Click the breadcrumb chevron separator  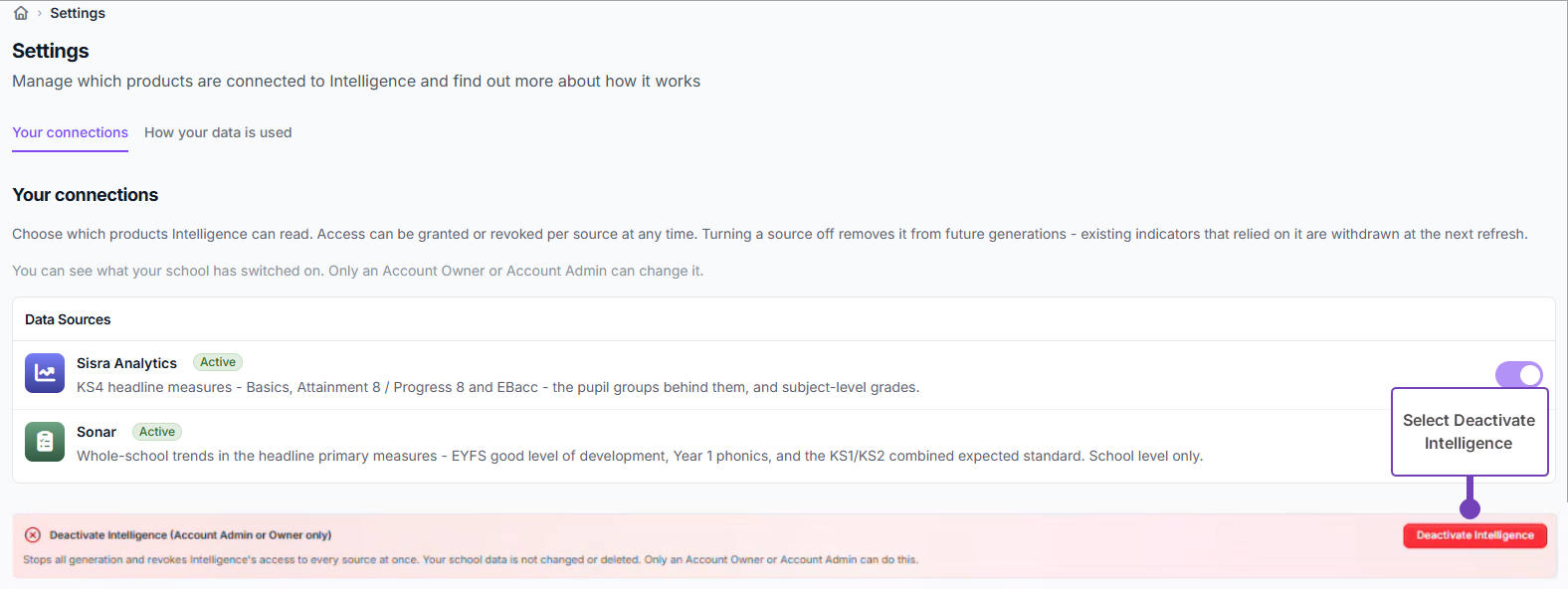click(x=40, y=13)
